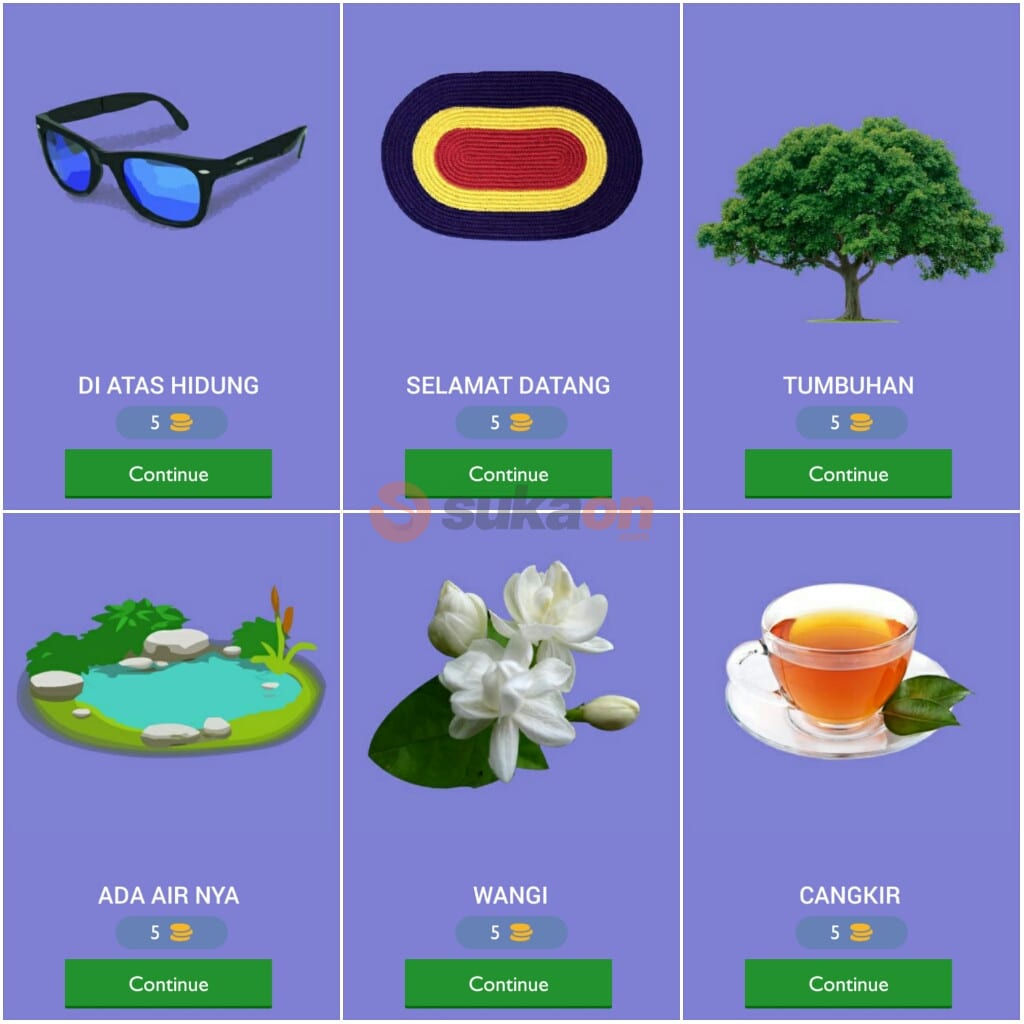Viewport: 1024px width, 1024px height.
Task: Tap the coin reward under TUMBUHAN
Action: (x=861, y=423)
